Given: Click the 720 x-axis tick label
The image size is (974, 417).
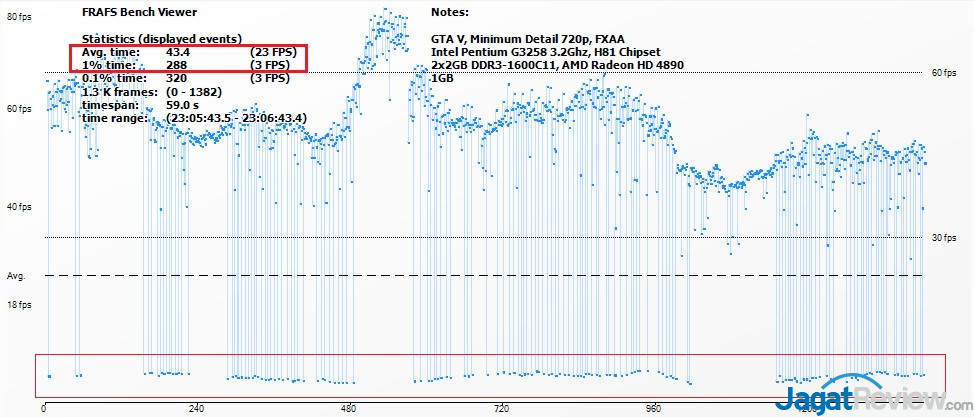Looking at the screenshot, I should point(501,408).
